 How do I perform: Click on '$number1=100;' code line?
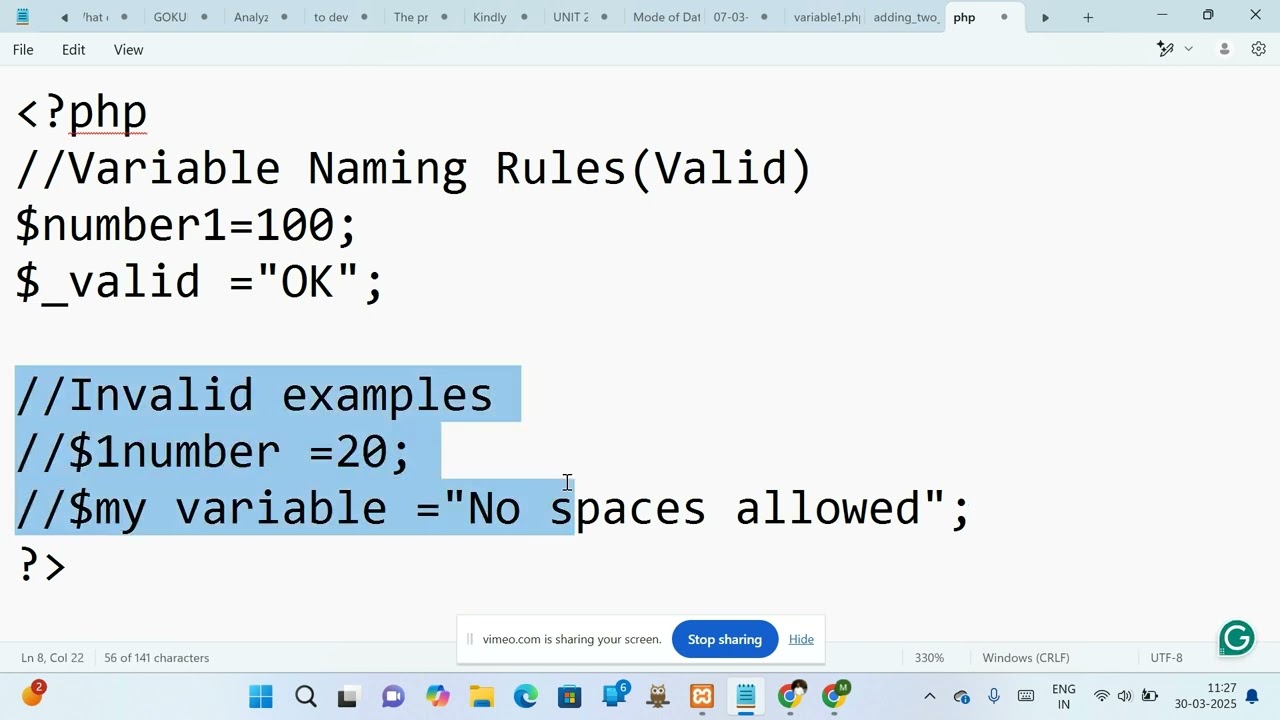click(x=186, y=225)
